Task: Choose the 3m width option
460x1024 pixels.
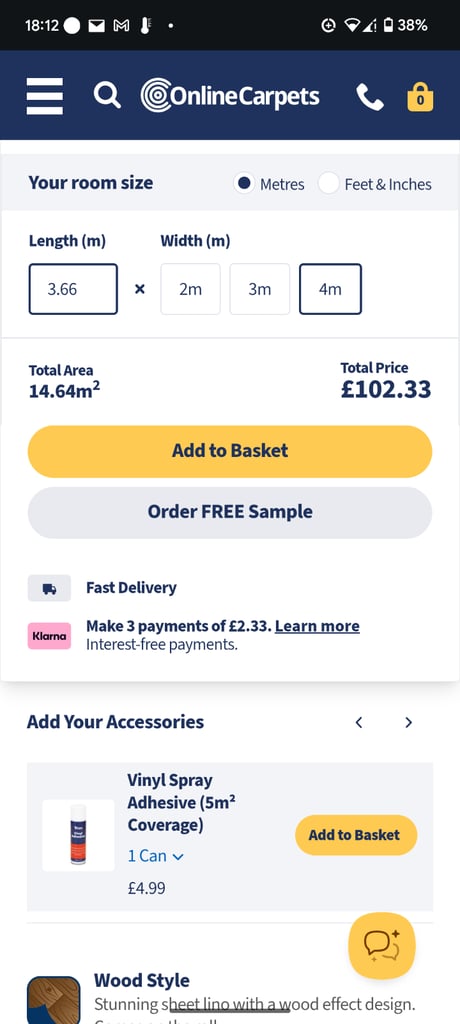Action: [260, 289]
